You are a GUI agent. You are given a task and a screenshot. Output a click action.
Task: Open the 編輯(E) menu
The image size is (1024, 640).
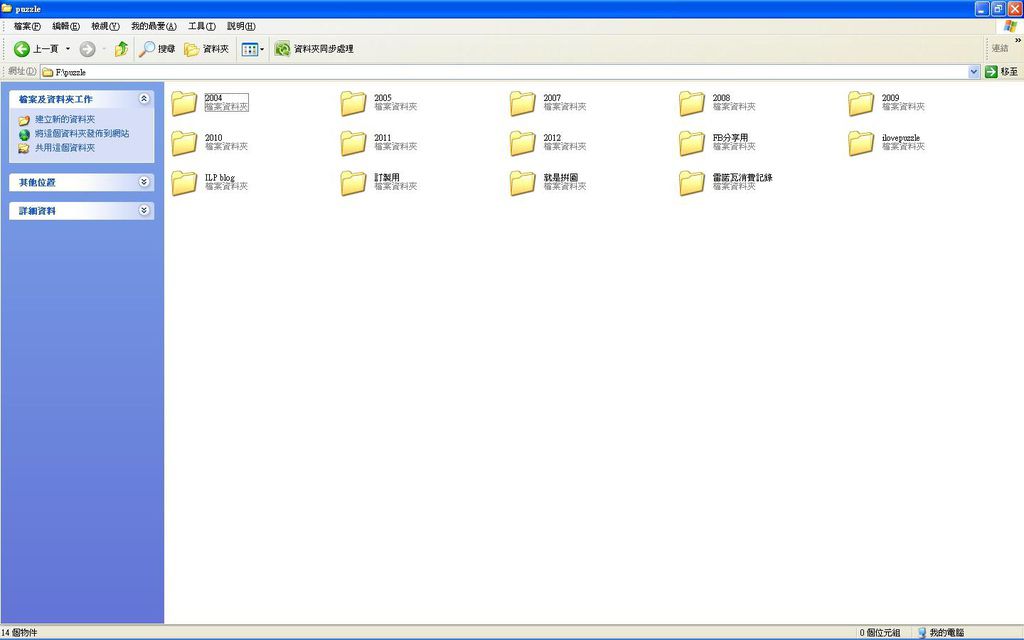pos(66,26)
